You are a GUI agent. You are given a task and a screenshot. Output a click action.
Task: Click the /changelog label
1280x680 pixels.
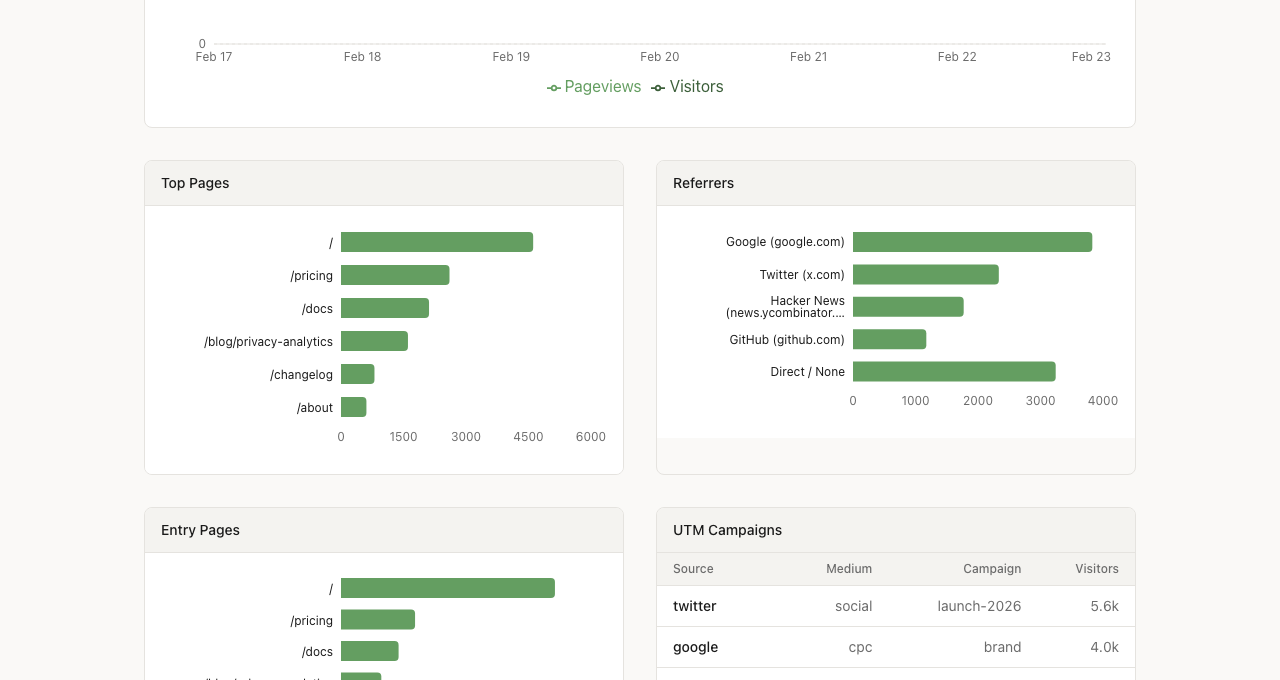click(x=302, y=375)
